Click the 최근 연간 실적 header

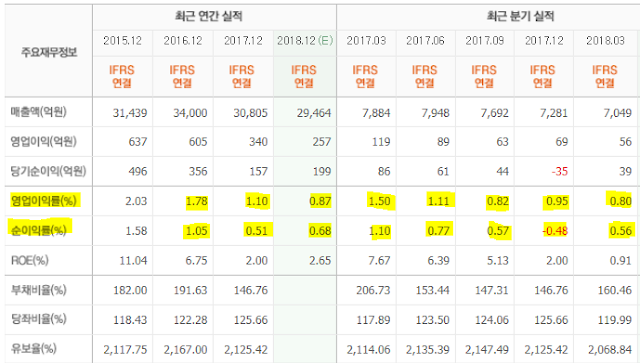coord(209,16)
